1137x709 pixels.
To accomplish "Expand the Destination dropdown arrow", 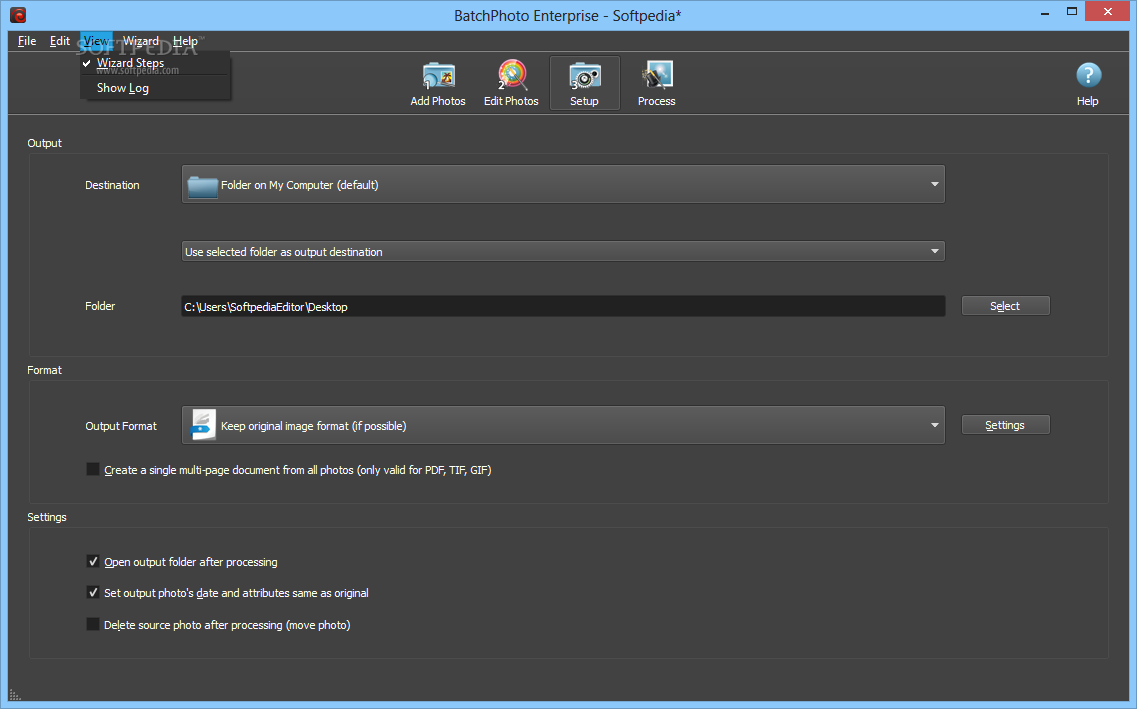I will click(935, 184).
